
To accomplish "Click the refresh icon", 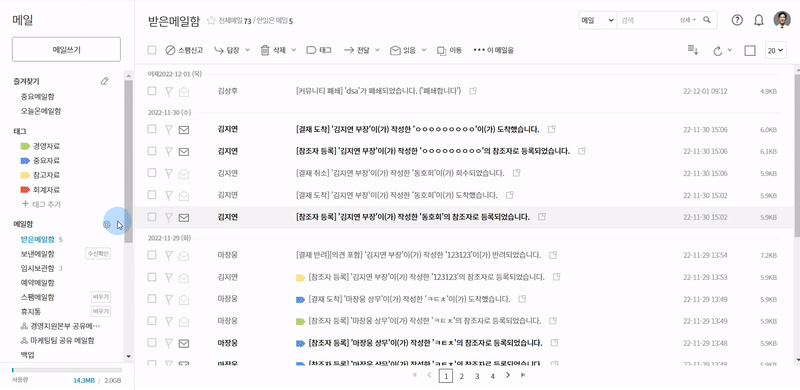I will click(x=718, y=51).
